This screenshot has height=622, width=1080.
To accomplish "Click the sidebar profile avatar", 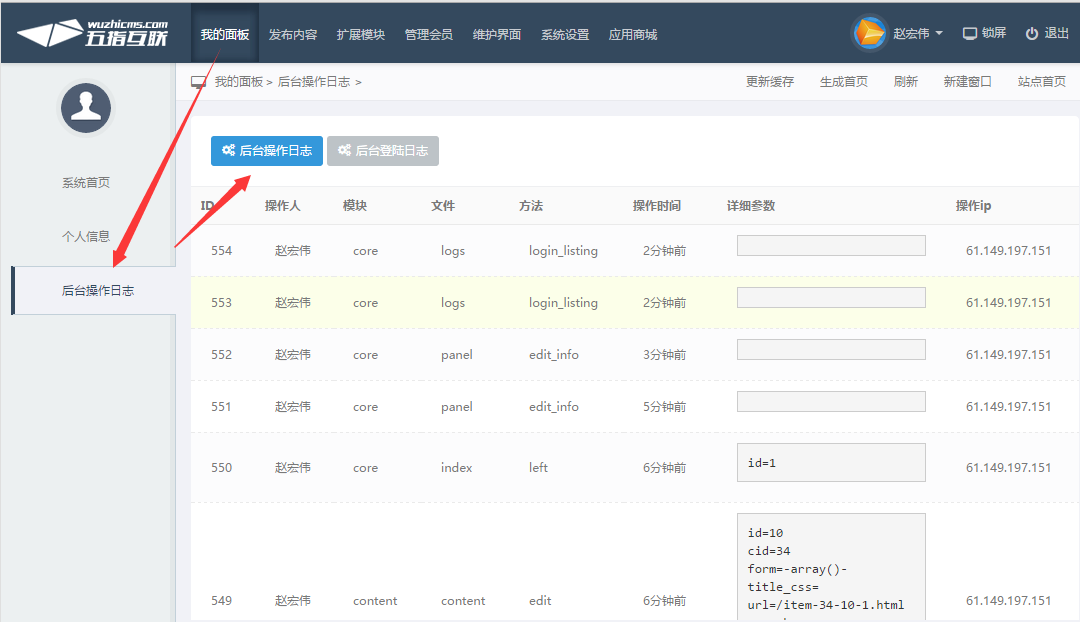I will pos(86,108).
